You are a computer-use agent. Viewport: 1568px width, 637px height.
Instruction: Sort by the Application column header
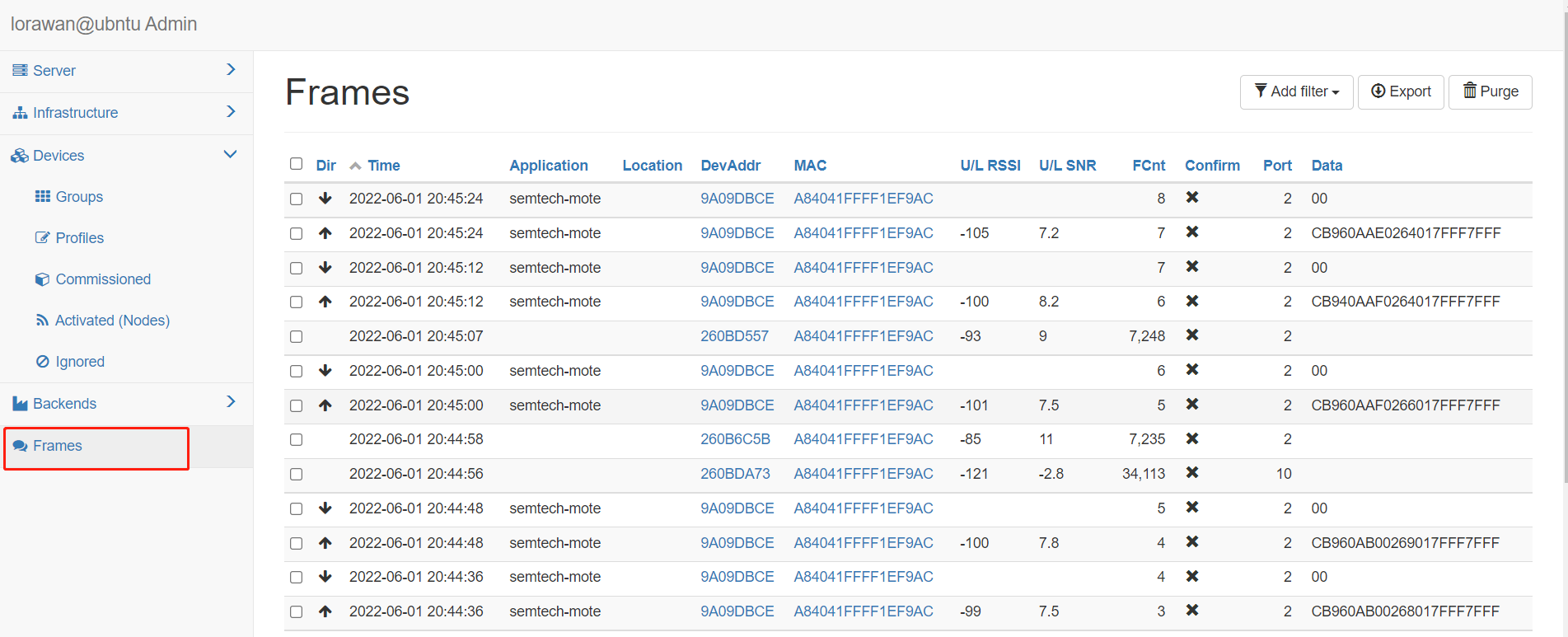coord(548,166)
